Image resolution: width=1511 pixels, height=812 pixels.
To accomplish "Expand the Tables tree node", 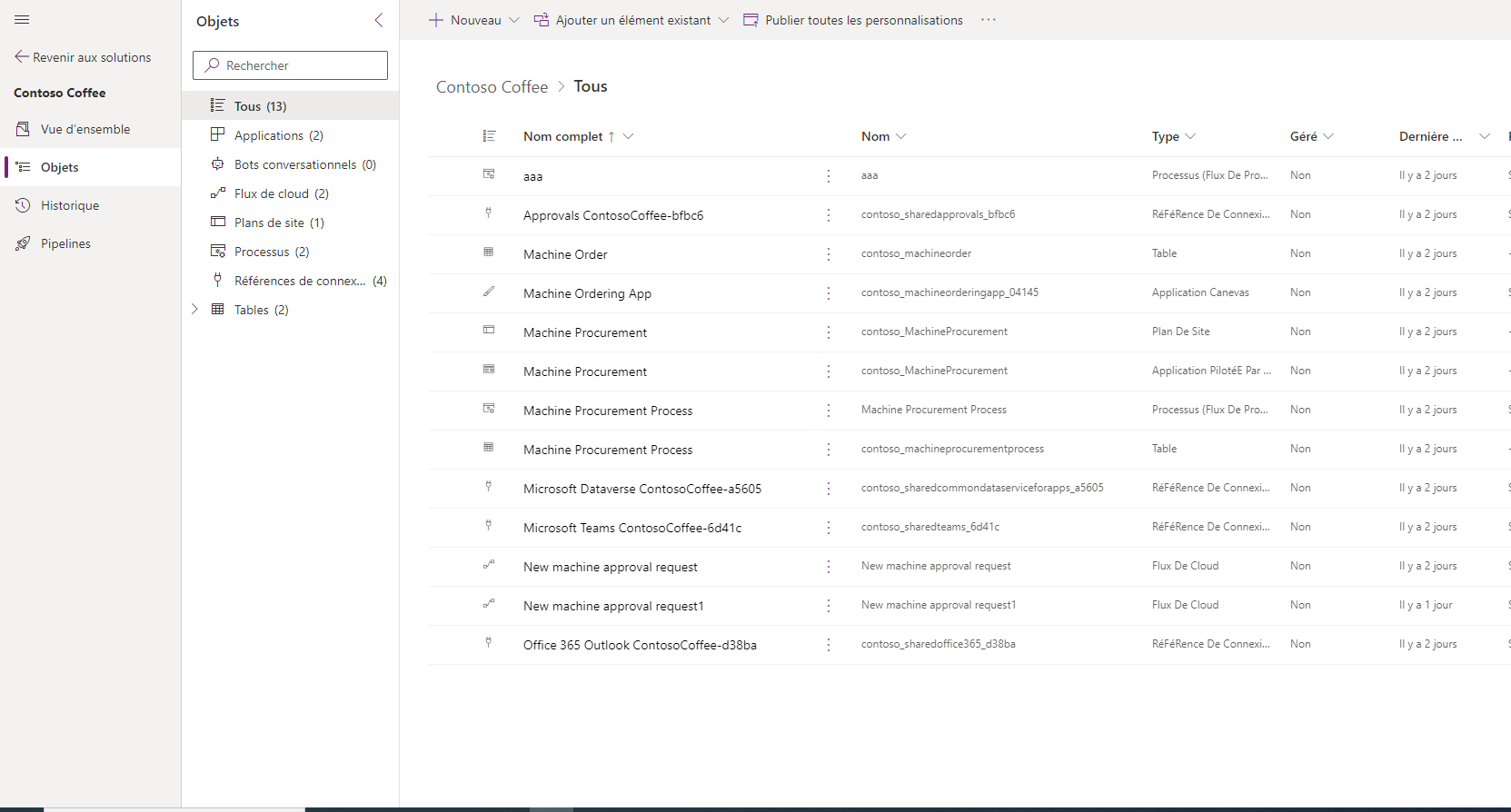I will pos(194,309).
